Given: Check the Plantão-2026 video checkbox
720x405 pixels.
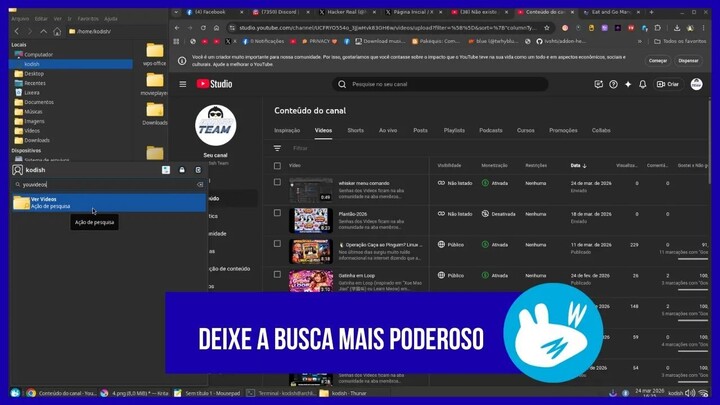Looking at the screenshot, I should point(277,213).
